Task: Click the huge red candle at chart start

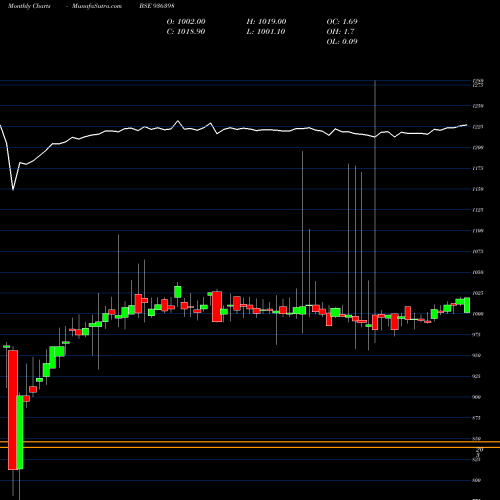Action: (x=13, y=410)
